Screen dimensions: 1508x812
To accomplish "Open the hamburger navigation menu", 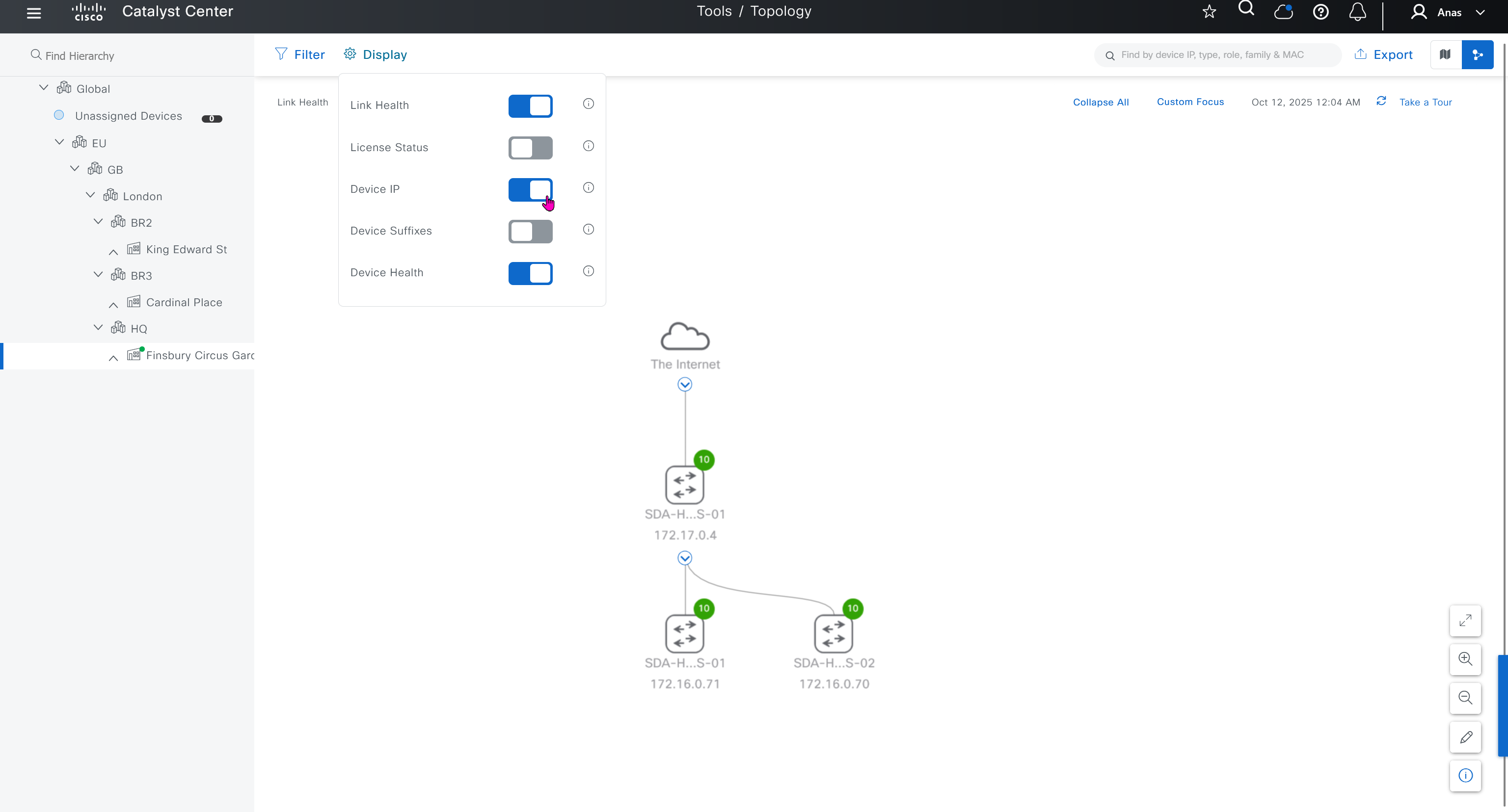I will coord(34,13).
